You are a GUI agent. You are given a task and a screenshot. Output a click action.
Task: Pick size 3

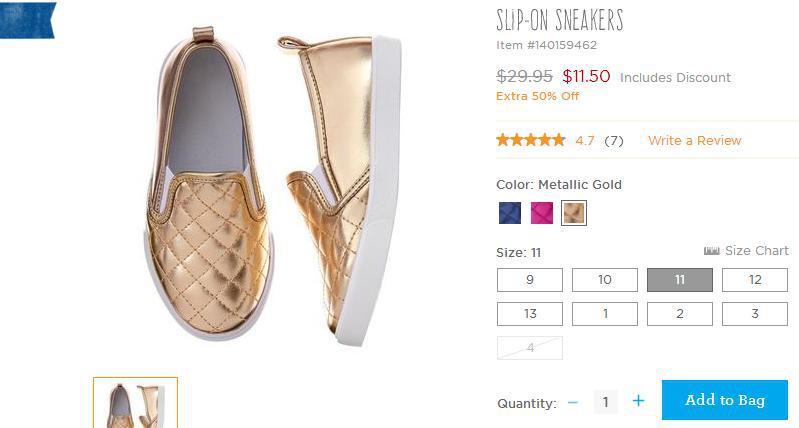(x=755, y=314)
